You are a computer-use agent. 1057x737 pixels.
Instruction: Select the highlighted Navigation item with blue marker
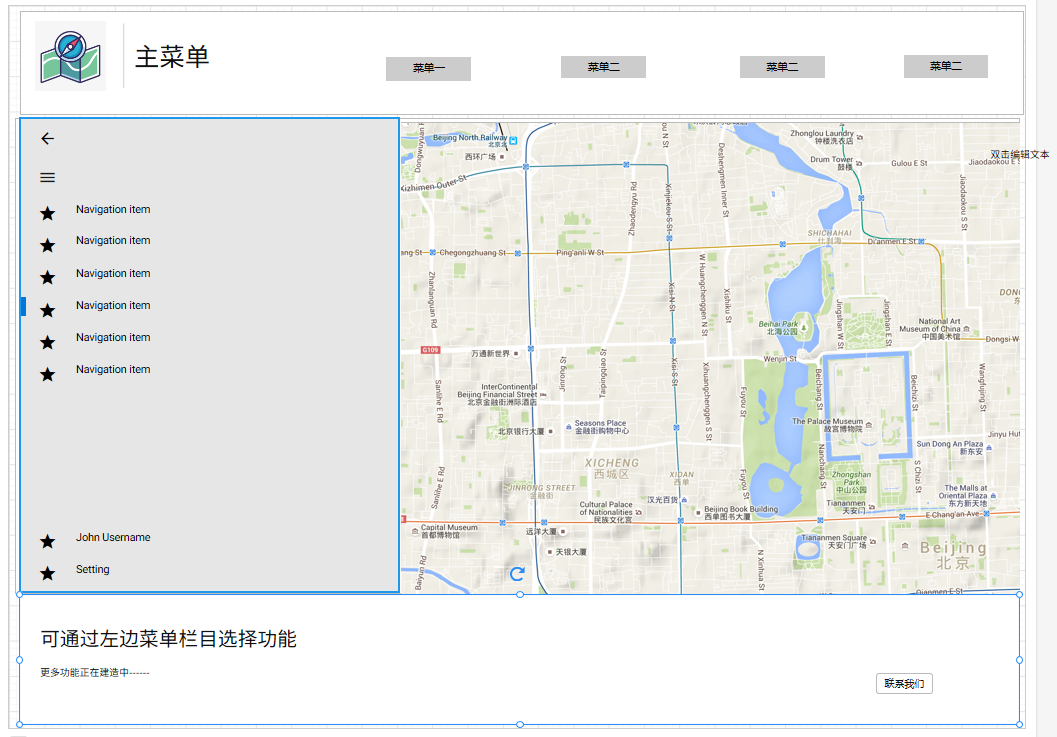(113, 305)
